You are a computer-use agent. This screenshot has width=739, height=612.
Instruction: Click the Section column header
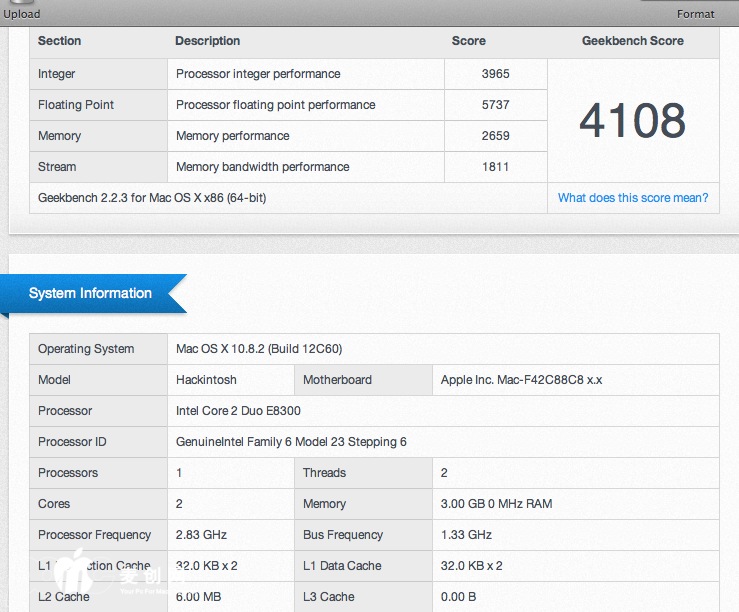(60, 41)
